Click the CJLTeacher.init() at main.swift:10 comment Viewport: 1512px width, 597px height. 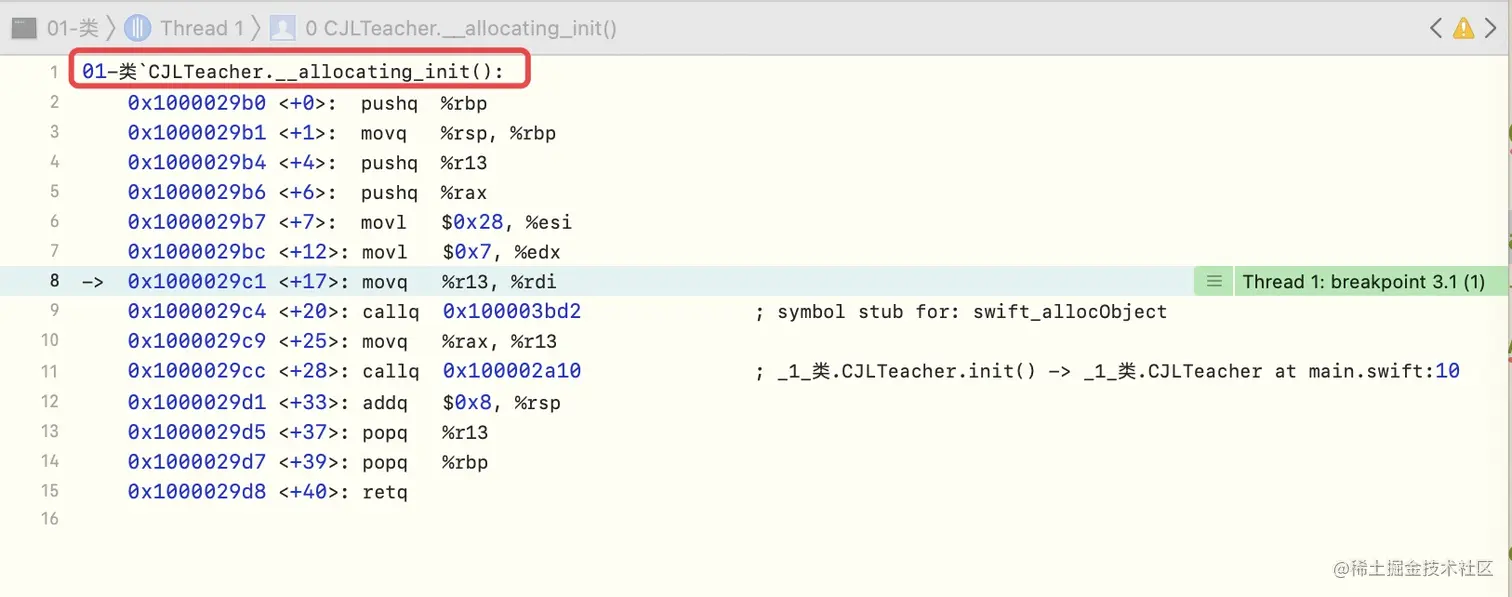(x=1107, y=371)
